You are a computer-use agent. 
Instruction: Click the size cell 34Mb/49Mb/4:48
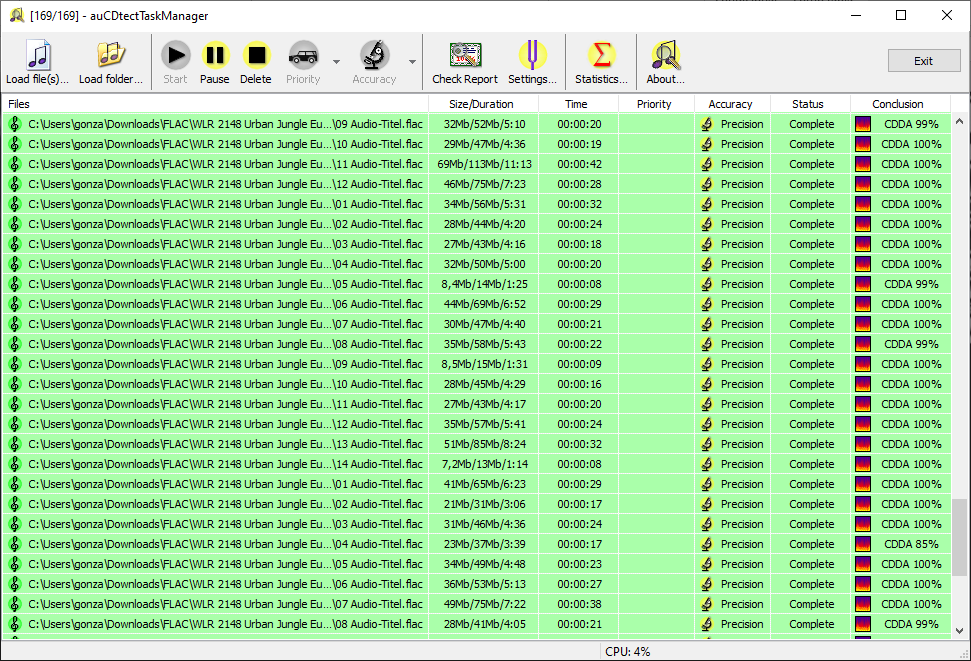click(484, 564)
